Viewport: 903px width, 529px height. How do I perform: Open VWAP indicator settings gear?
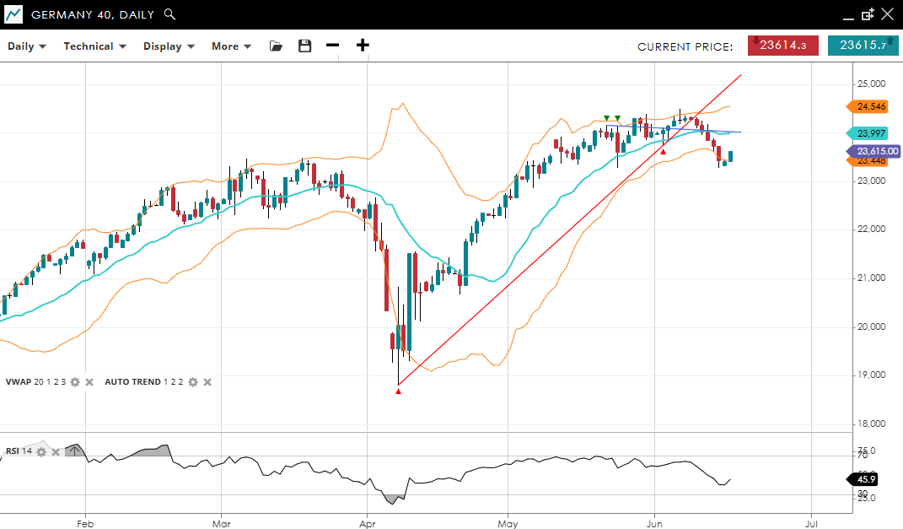pos(74,382)
